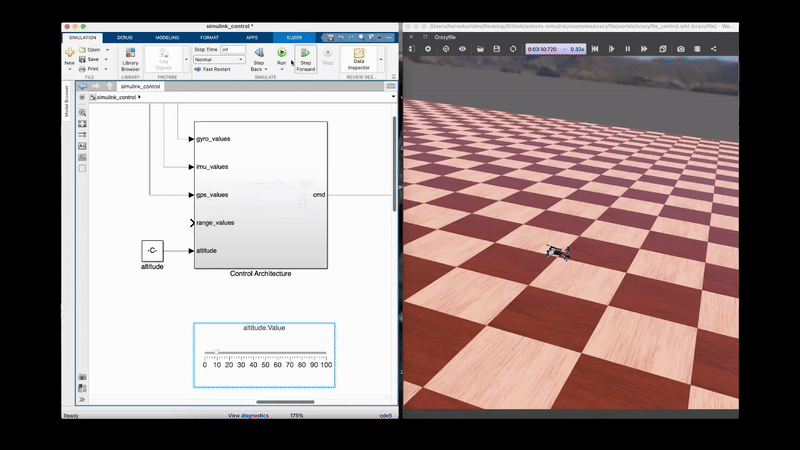The height and width of the screenshot is (450, 800).
Task: Reload world in Webots toolbar
Action: tap(513, 49)
